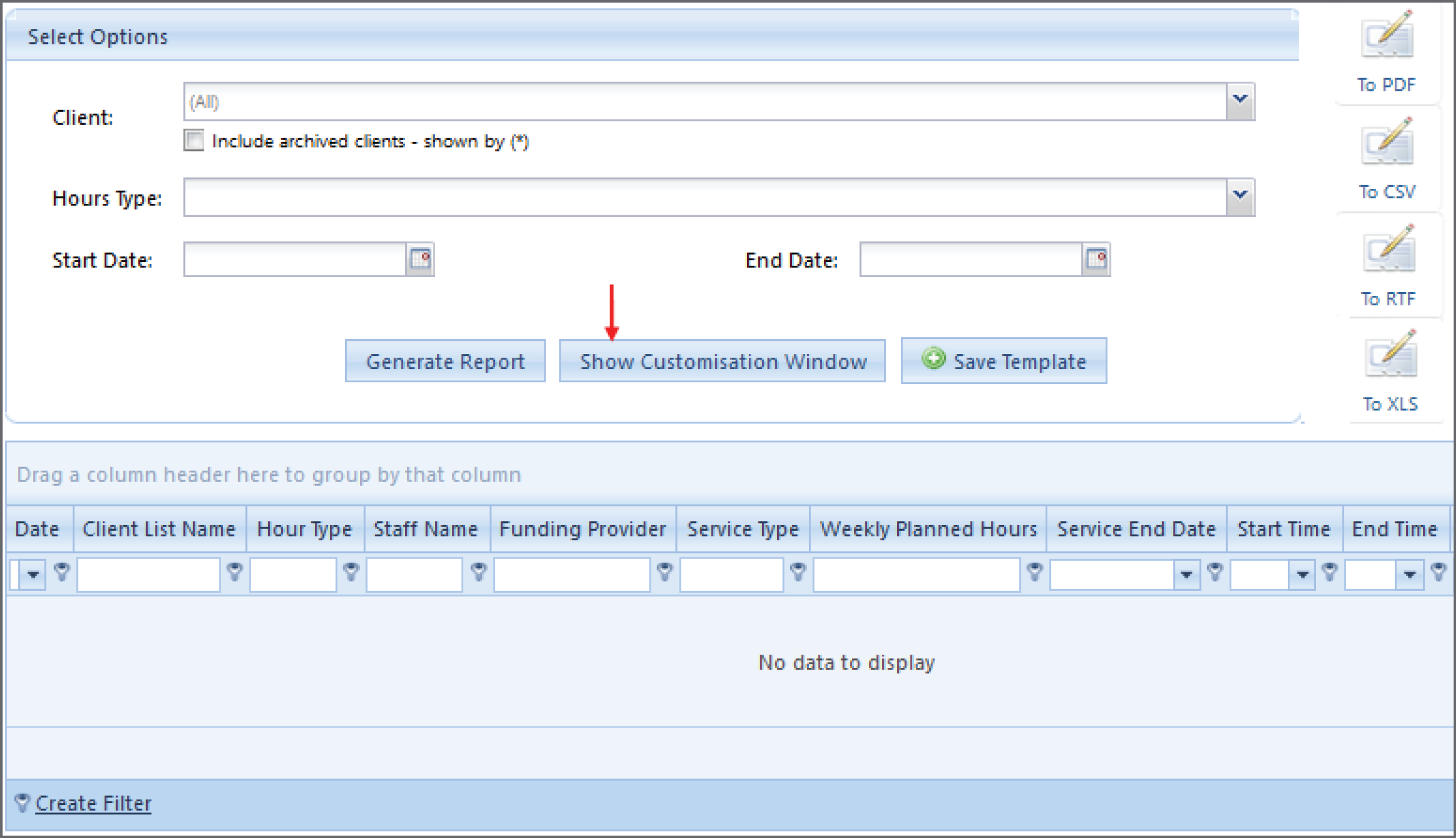Sort by Start Time column header

(x=1285, y=529)
